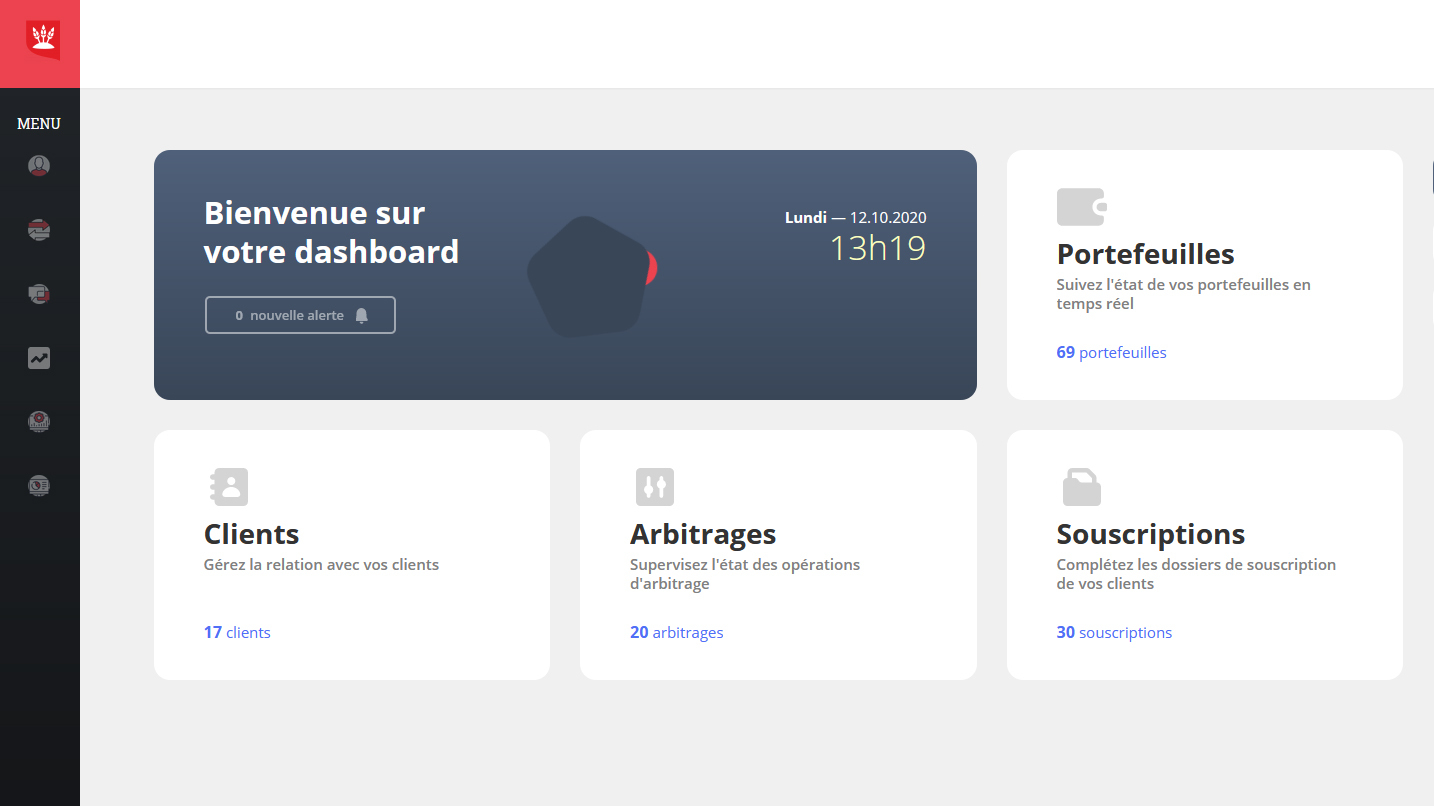The height and width of the screenshot is (806, 1434).
Task: Open the "17 clients" link
Action: [x=237, y=632]
